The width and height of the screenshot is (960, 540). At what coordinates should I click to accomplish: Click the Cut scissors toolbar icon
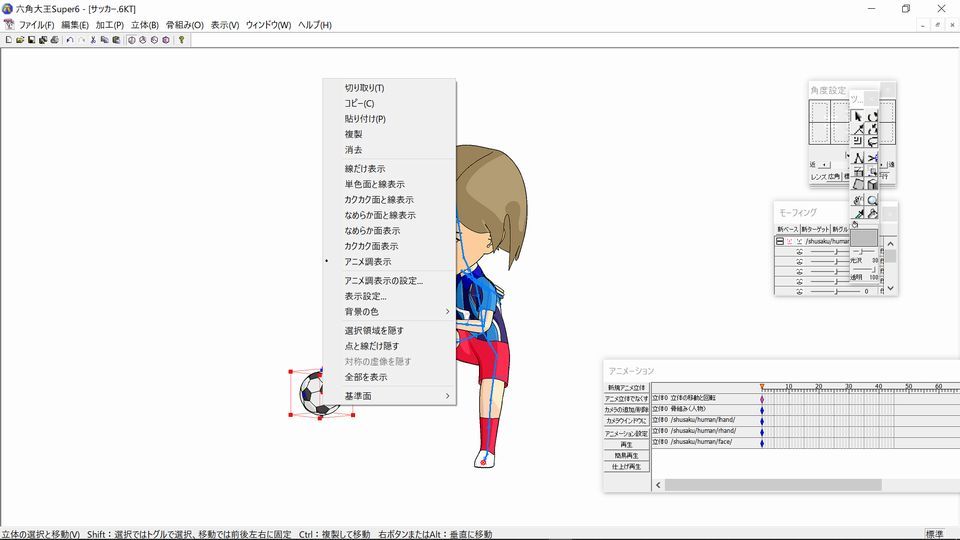pos(93,40)
